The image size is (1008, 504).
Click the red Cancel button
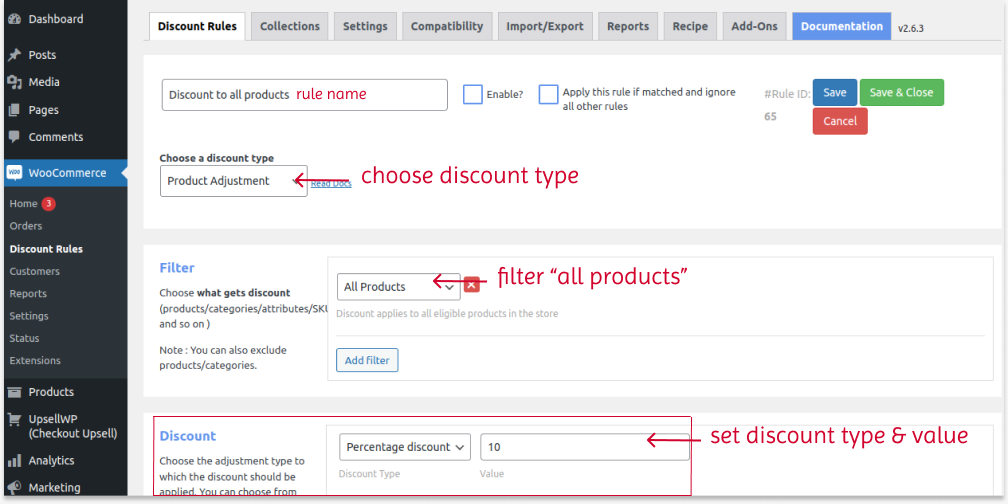pyautogui.click(x=840, y=121)
